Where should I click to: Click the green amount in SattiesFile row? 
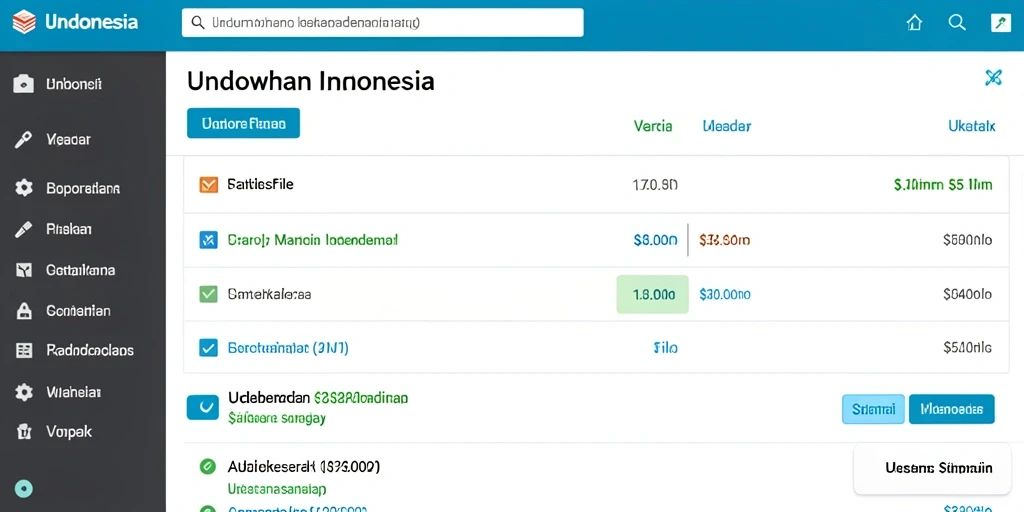pos(942,185)
